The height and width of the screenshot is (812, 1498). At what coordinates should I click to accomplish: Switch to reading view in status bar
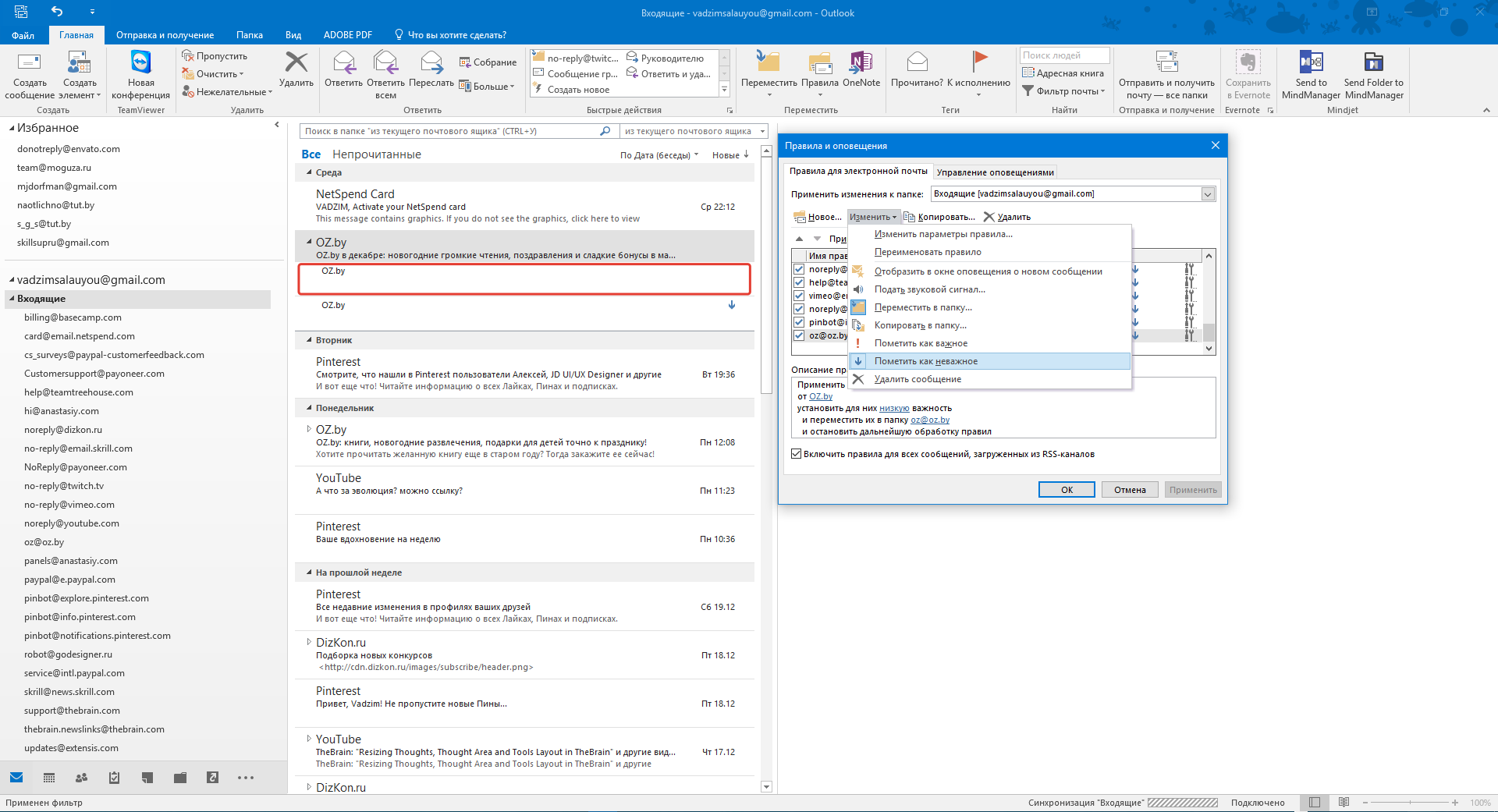pyautogui.click(x=1344, y=803)
